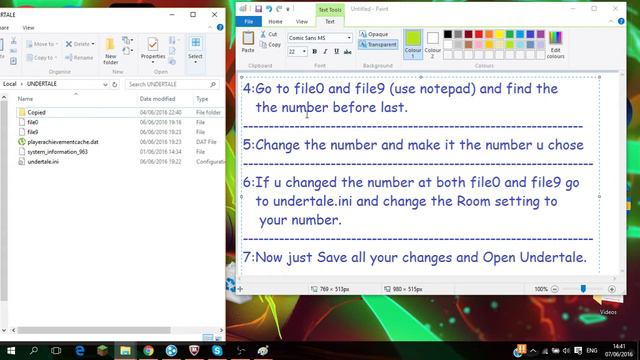The image size is (640, 360).
Task: Open the Select menu in Explorer ribbon
Action: point(196,50)
